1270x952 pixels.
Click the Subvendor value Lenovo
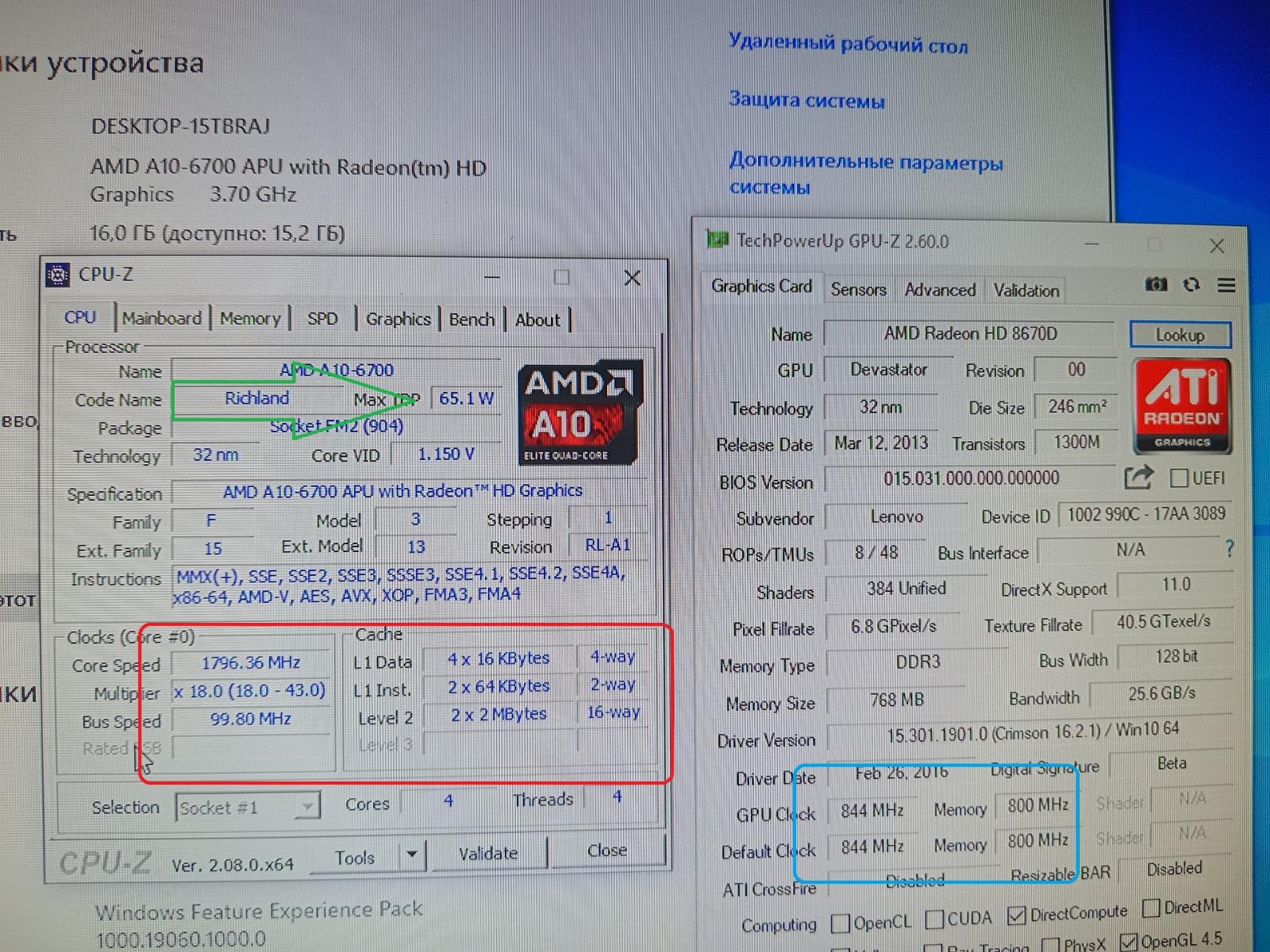point(896,517)
